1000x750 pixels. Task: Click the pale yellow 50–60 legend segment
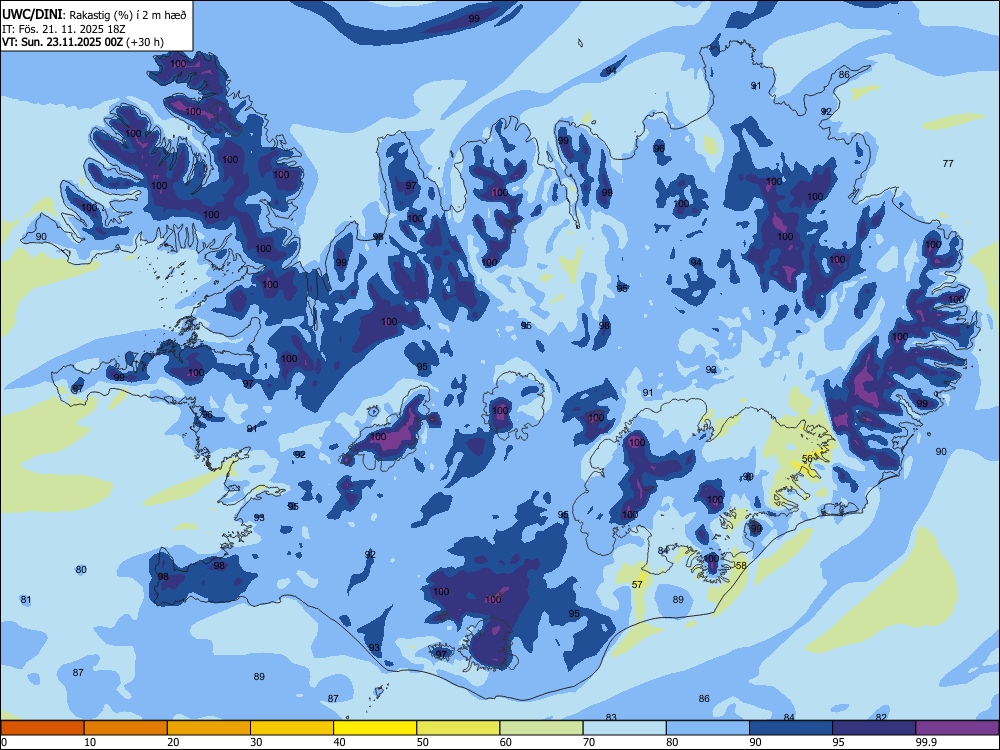[458, 728]
